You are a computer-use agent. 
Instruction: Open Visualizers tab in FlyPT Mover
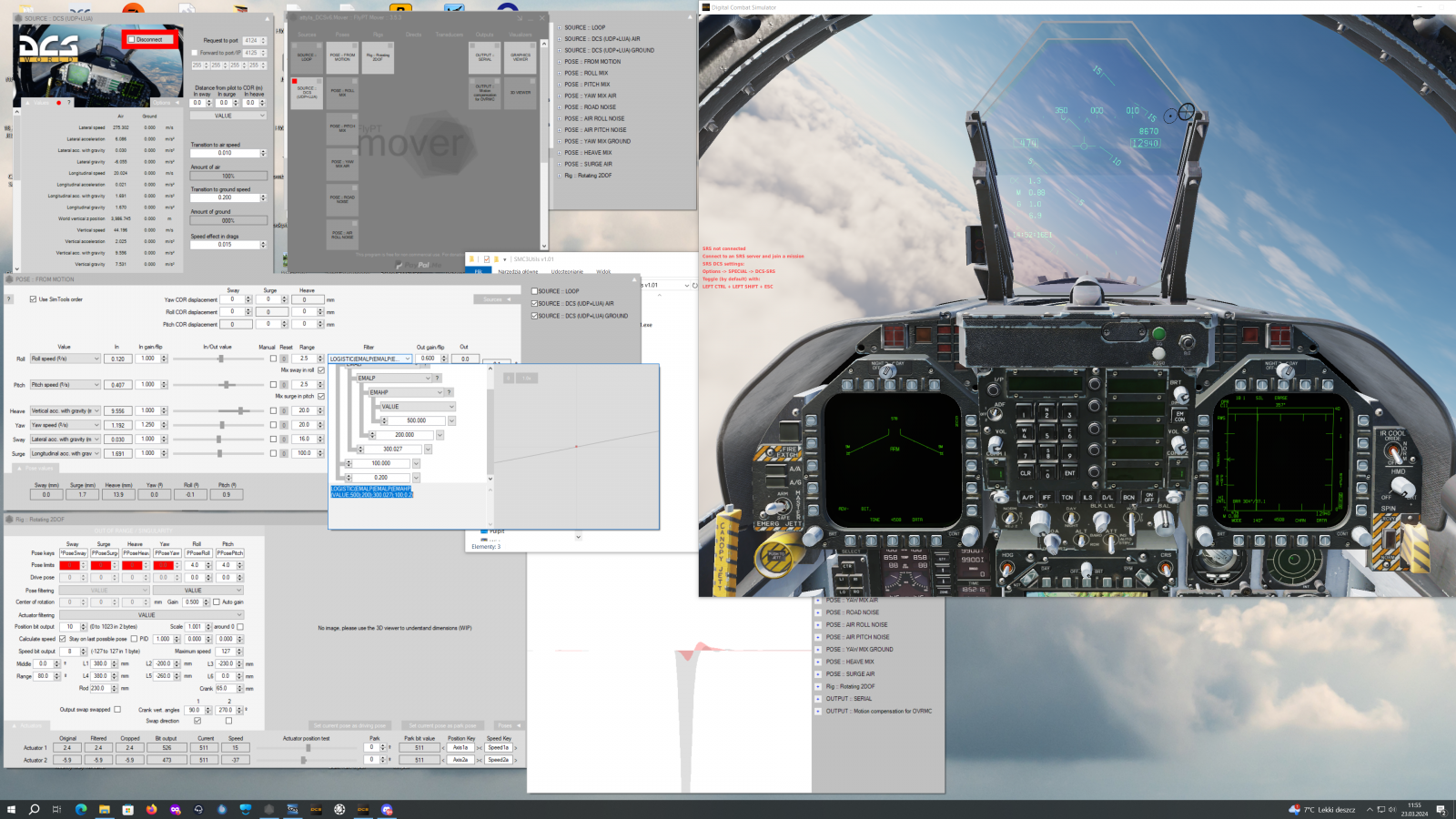coord(521,35)
